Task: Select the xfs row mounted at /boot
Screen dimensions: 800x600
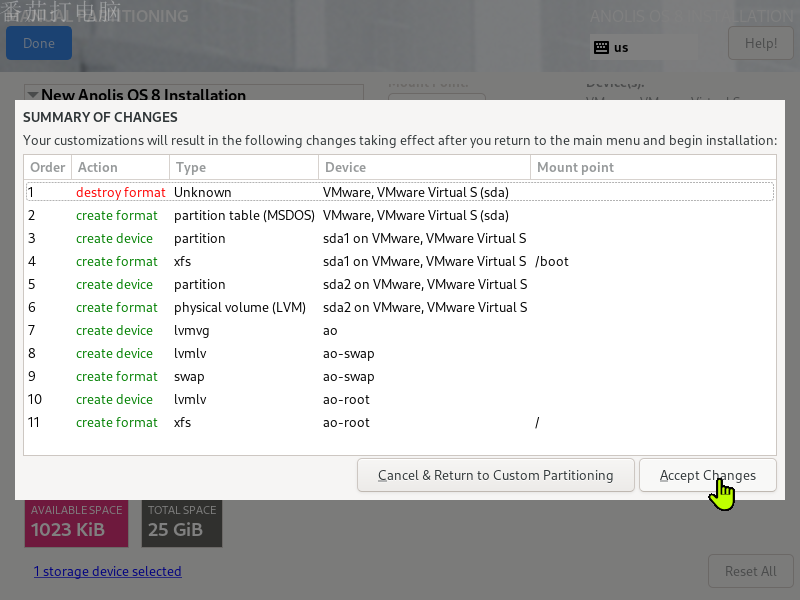Action: pos(399,261)
